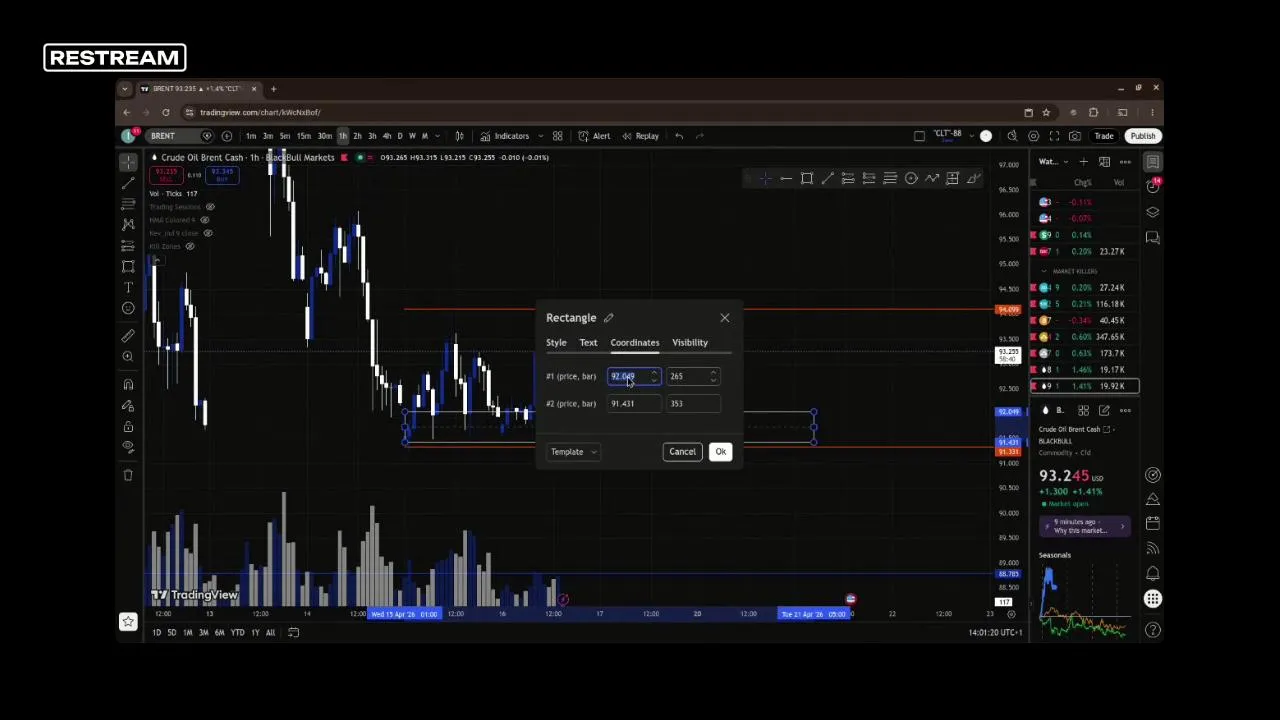Image resolution: width=1280 pixels, height=720 pixels.
Task: Click the trash remove objects icon
Action: click(128, 475)
